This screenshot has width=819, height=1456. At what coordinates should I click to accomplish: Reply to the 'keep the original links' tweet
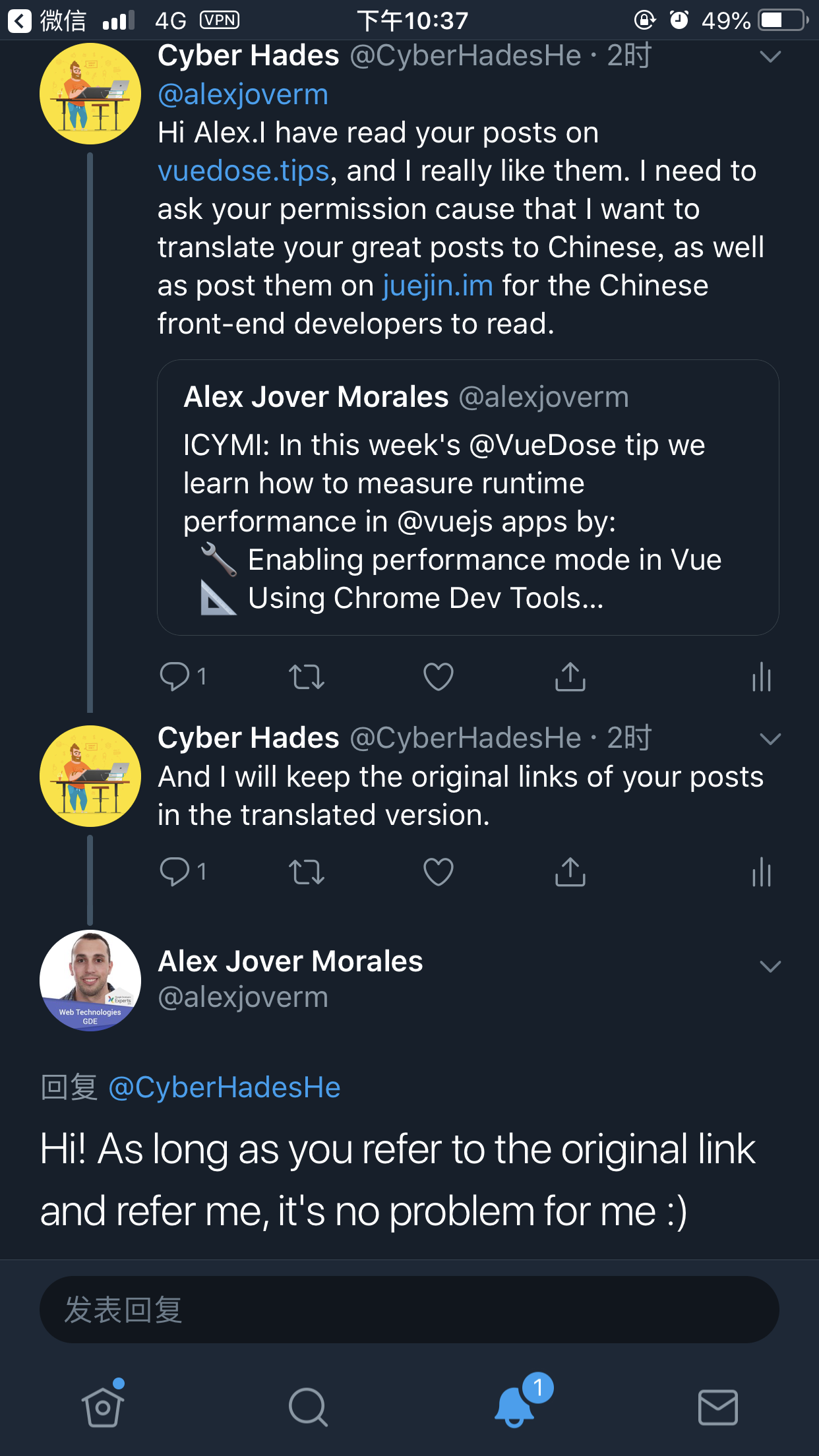175,872
